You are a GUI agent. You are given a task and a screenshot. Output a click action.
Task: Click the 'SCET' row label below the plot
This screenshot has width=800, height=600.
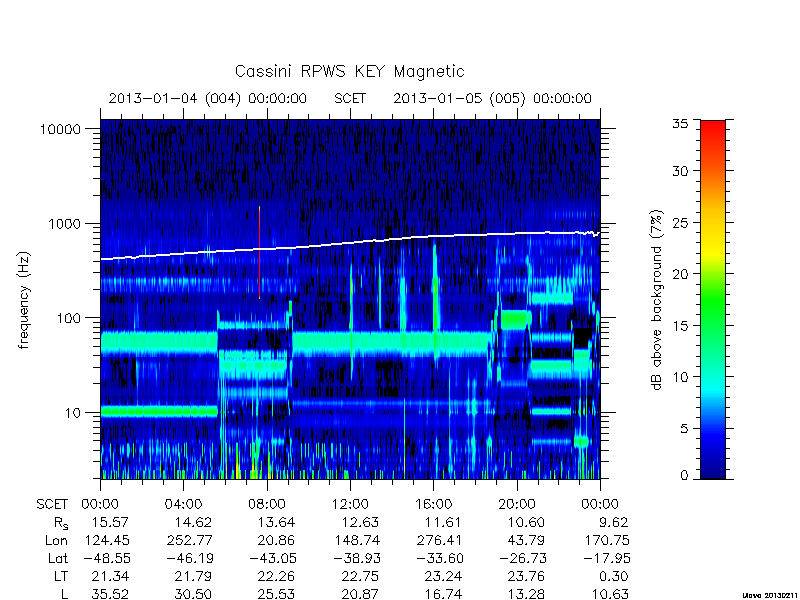tap(52, 505)
